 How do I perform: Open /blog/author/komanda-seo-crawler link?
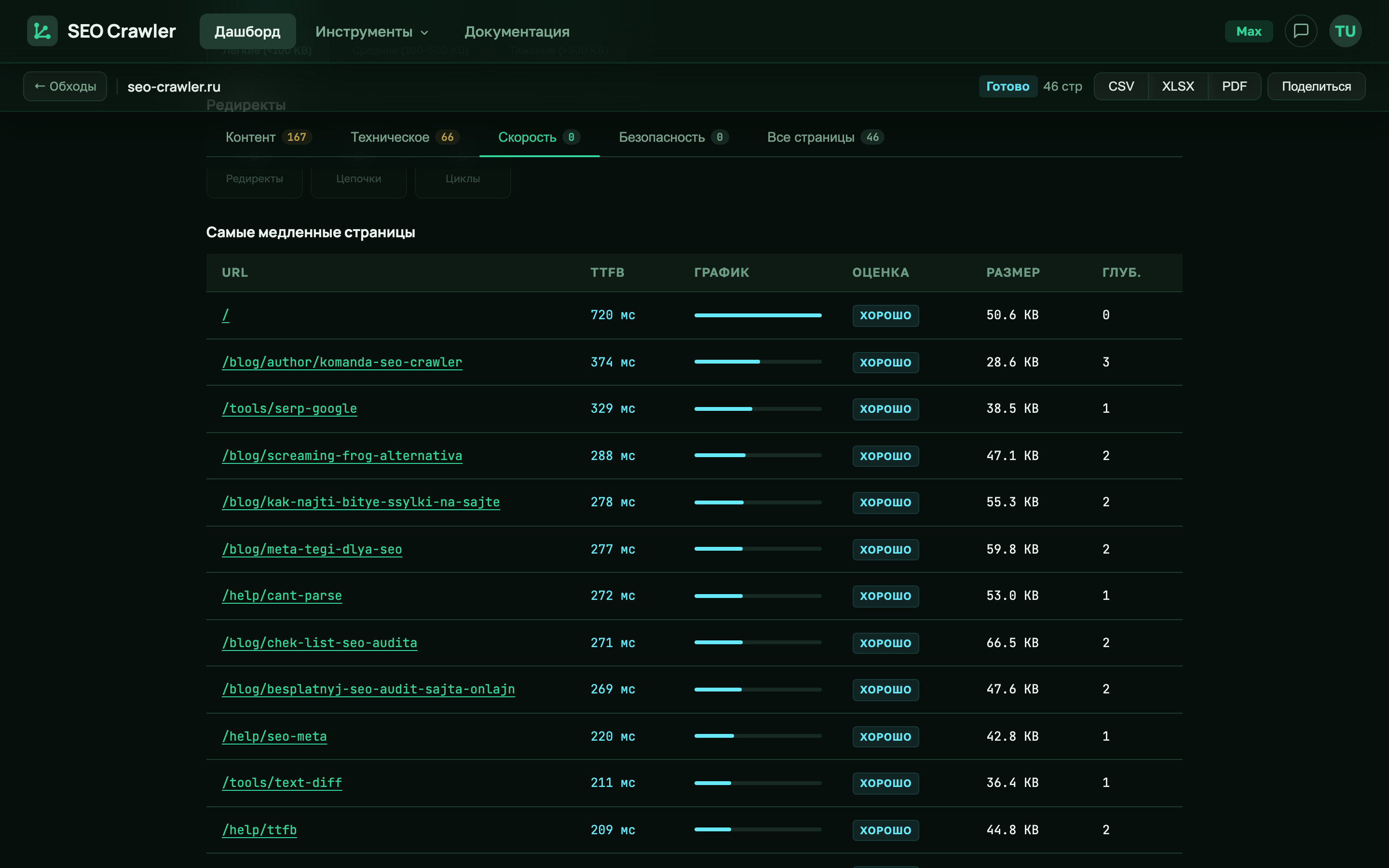pyautogui.click(x=342, y=362)
